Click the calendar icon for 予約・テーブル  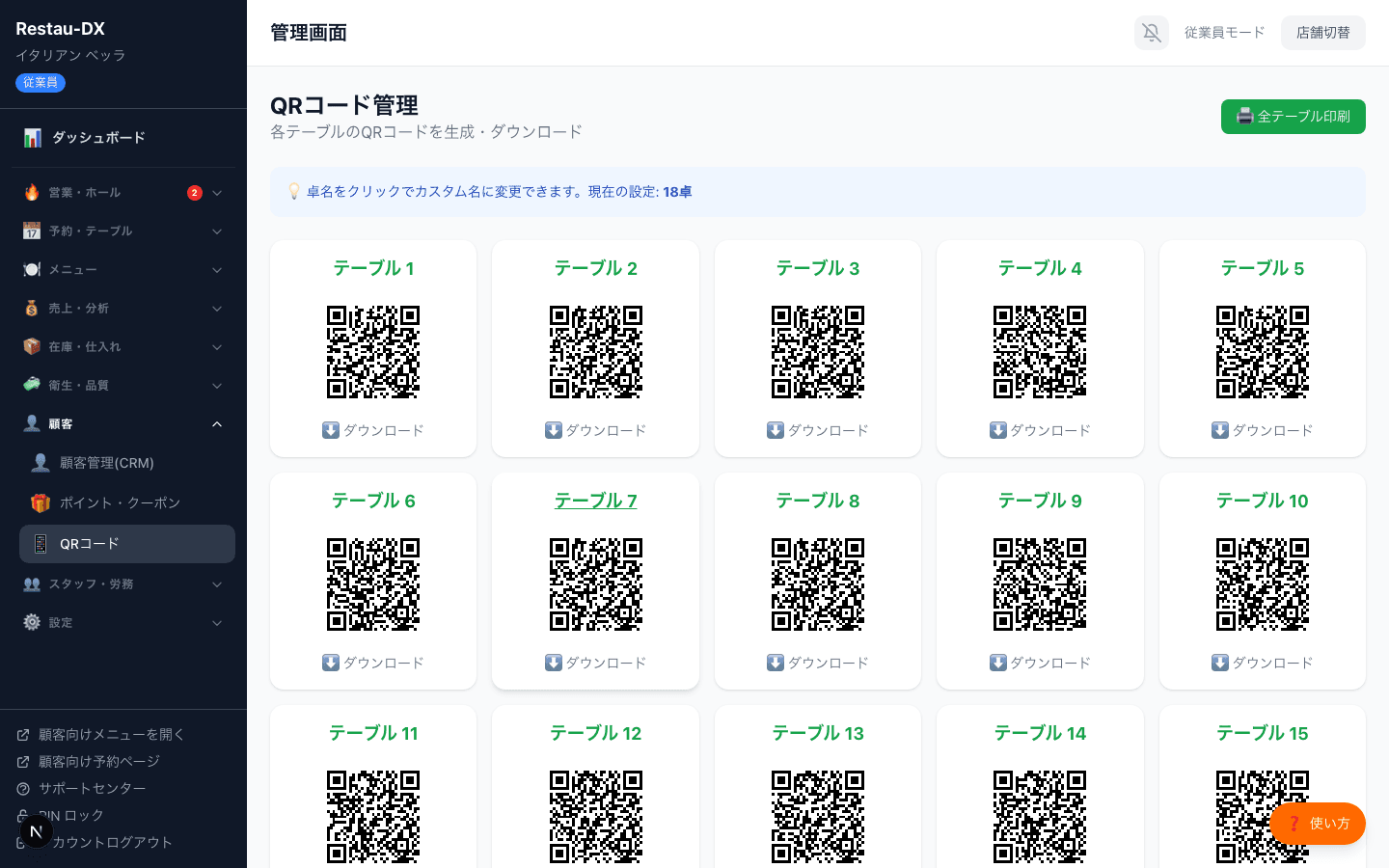(32, 231)
